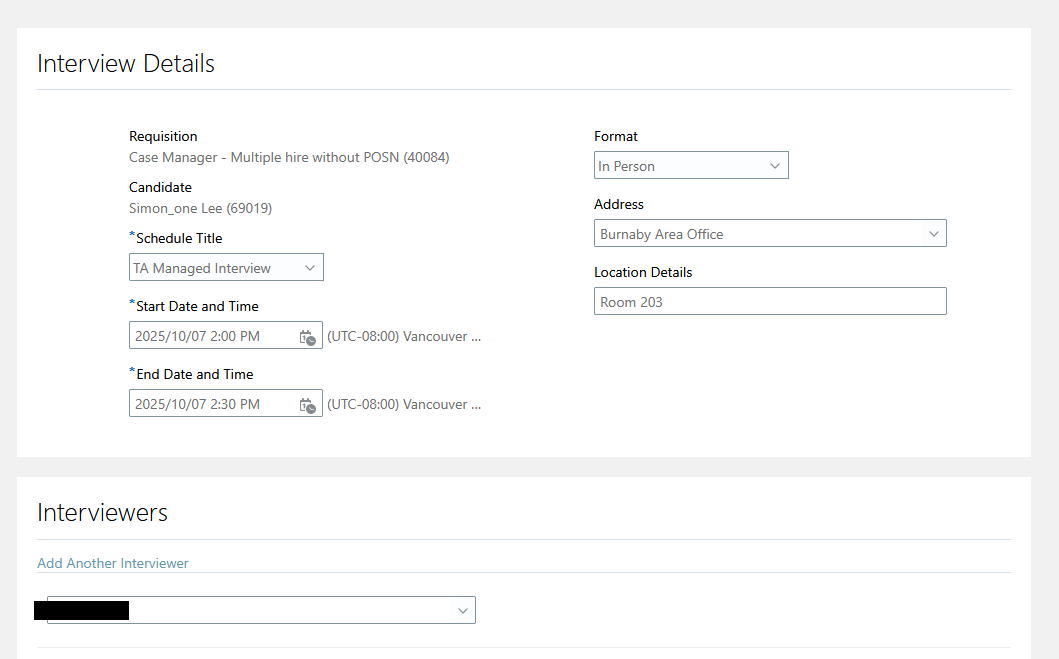Viewport: 1059px width, 659px height.
Task: Expand the Schedule Title dropdown
Action: pyautogui.click(x=309, y=268)
